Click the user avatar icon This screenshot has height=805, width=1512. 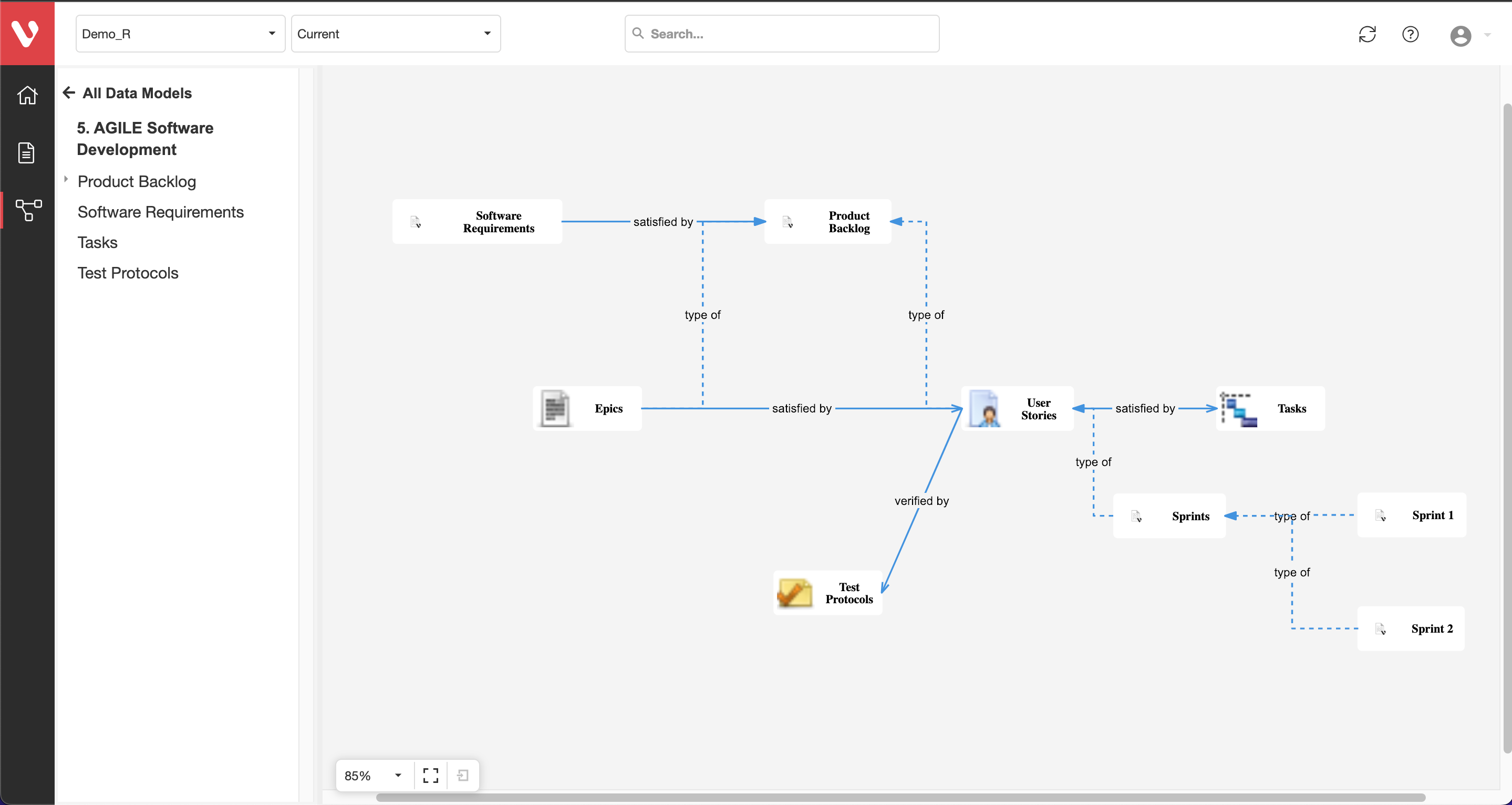[x=1462, y=36]
